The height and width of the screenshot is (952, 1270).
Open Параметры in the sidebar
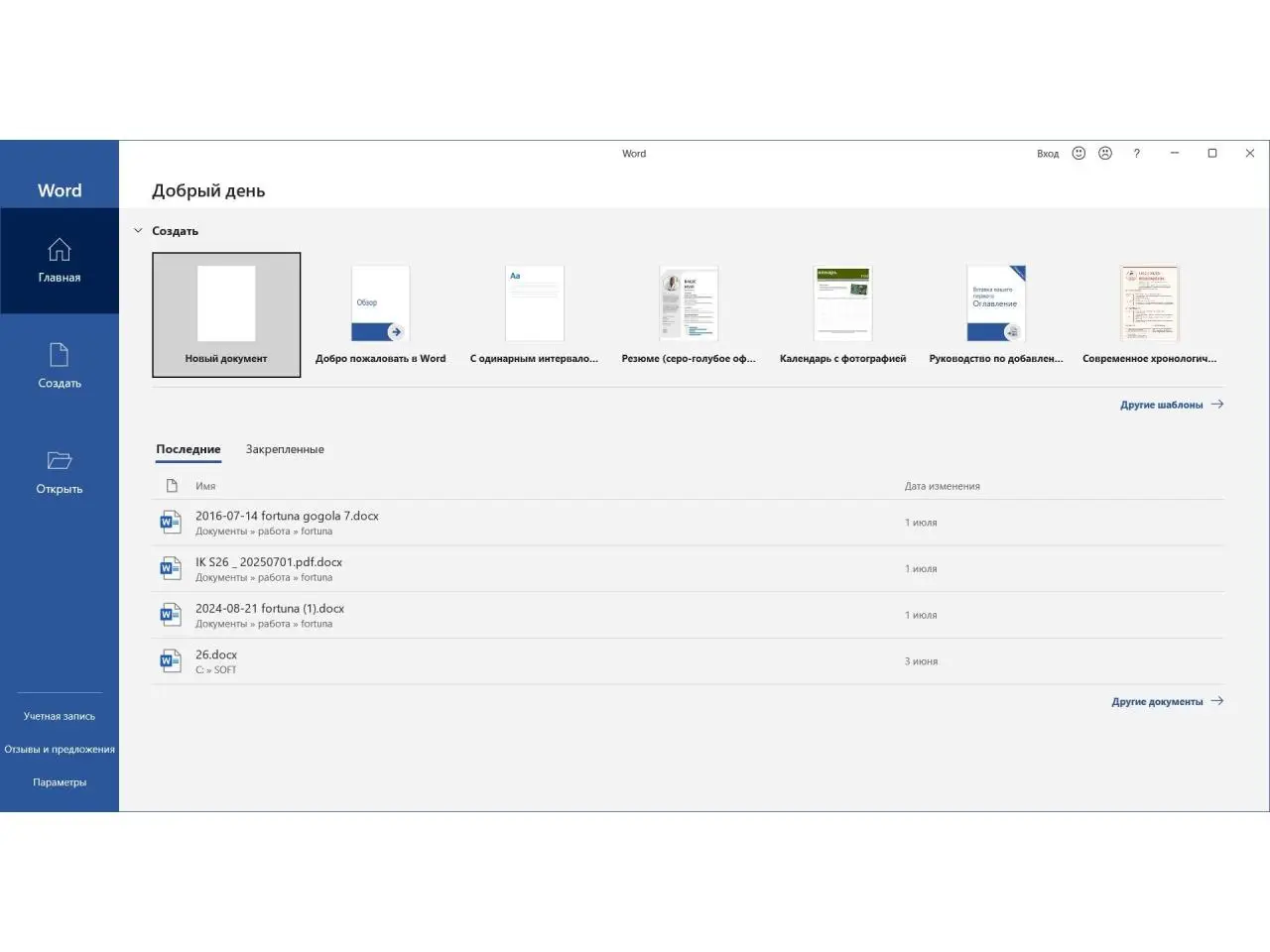[60, 782]
